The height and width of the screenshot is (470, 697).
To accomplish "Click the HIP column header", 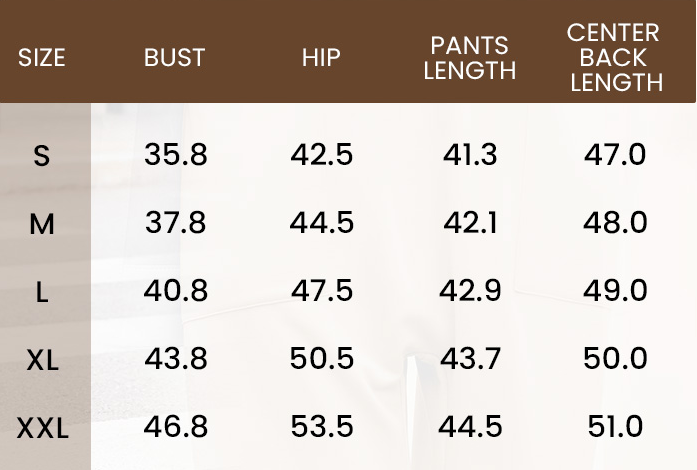I will pyautogui.click(x=321, y=58).
